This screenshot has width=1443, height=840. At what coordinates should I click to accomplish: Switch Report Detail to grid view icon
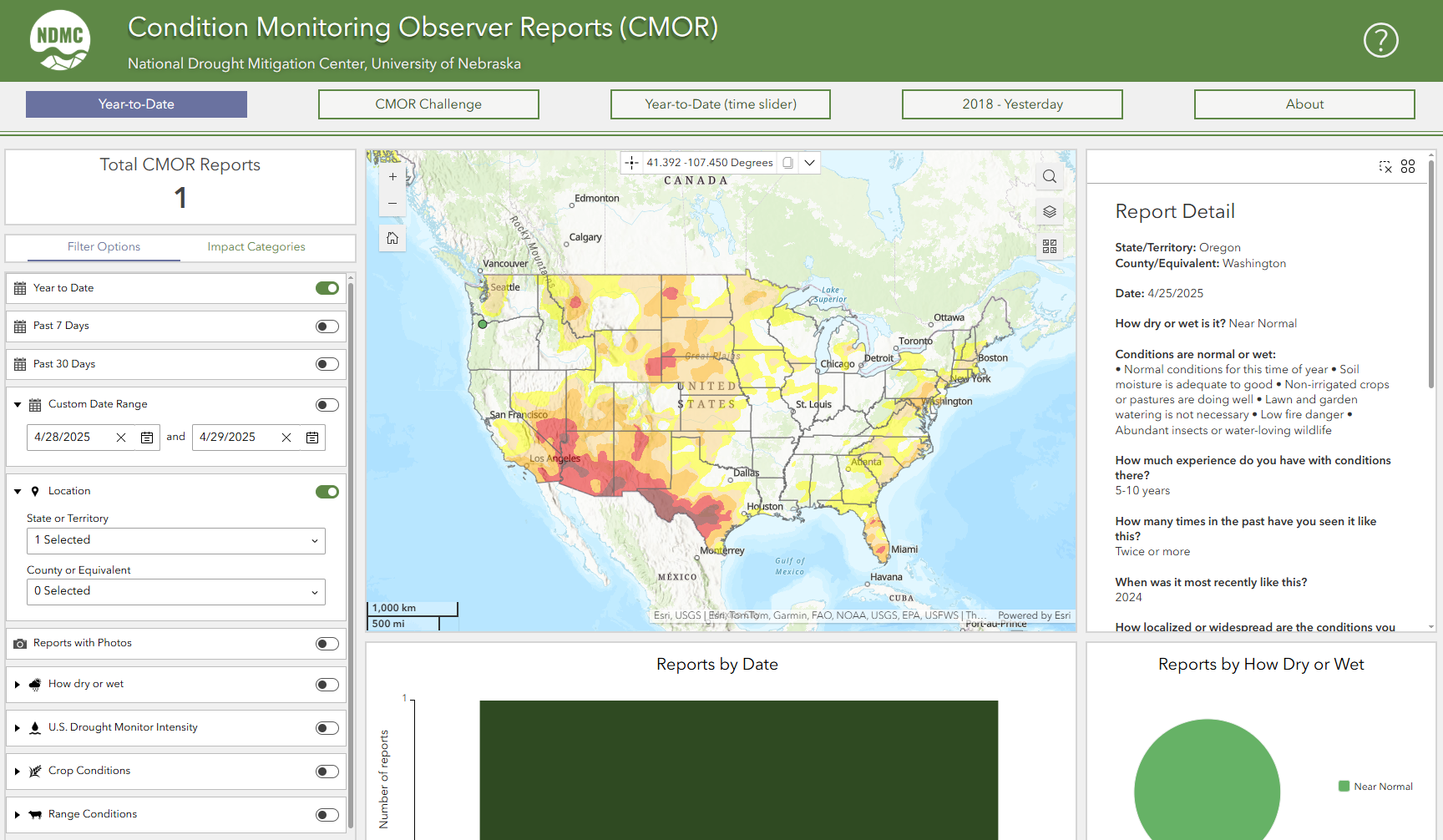coord(1408,167)
